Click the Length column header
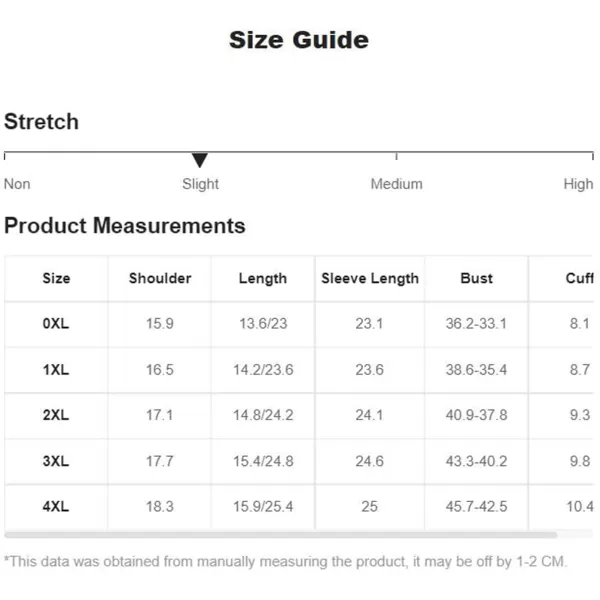Image resolution: width=600 pixels, height=600 pixels. [x=263, y=279]
